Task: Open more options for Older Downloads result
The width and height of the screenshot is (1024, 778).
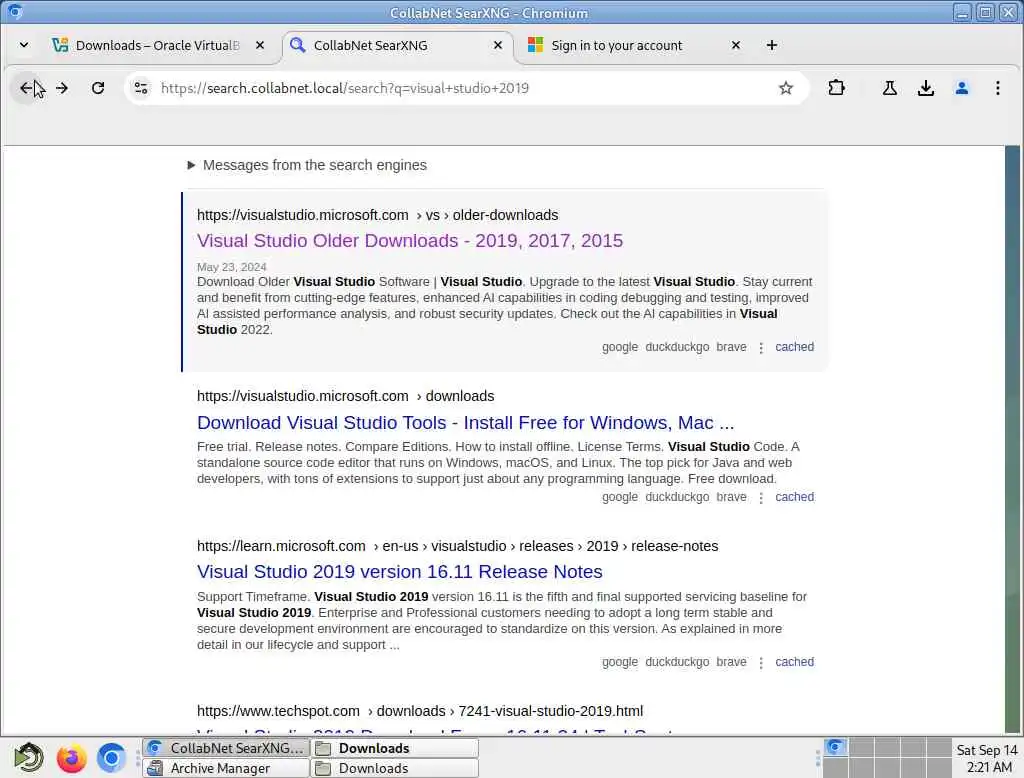Action: point(761,348)
